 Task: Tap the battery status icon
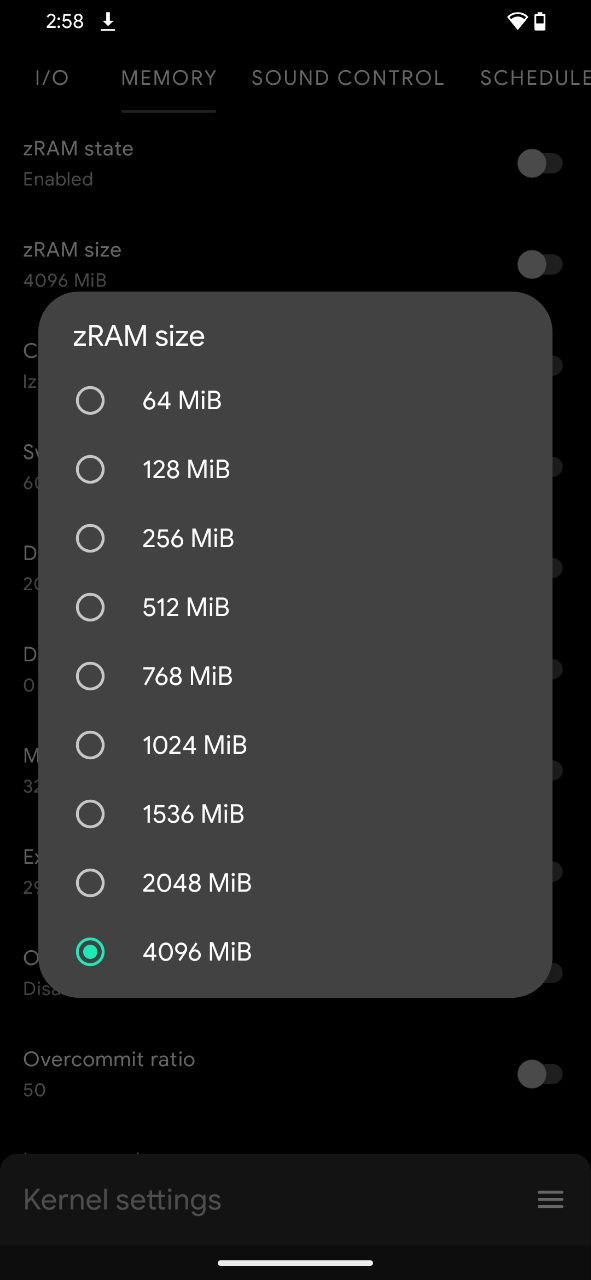point(540,22)
